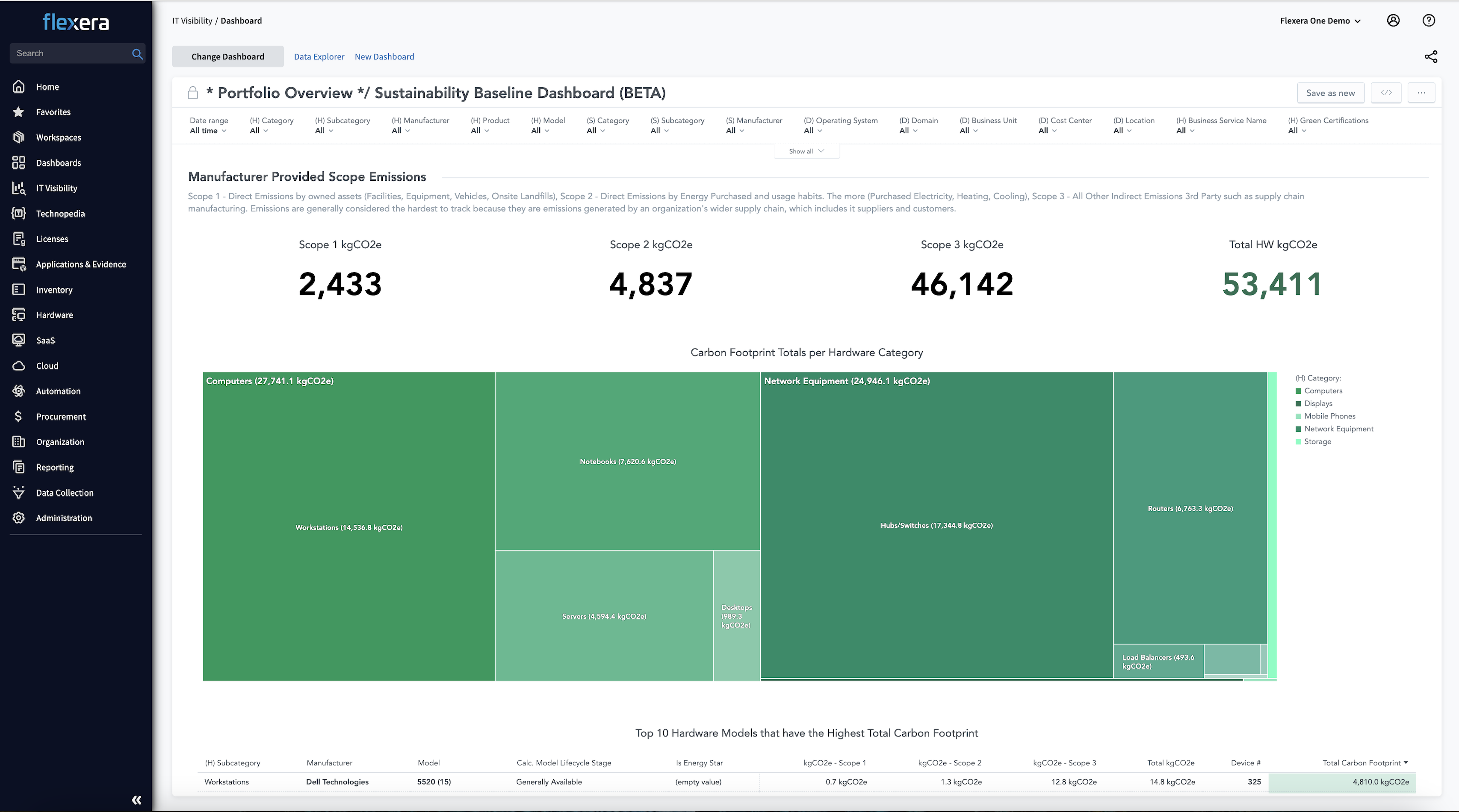Click the embed code icon button
Image resolution: width=1459 pixels, height=812 pixels.
1386,93
